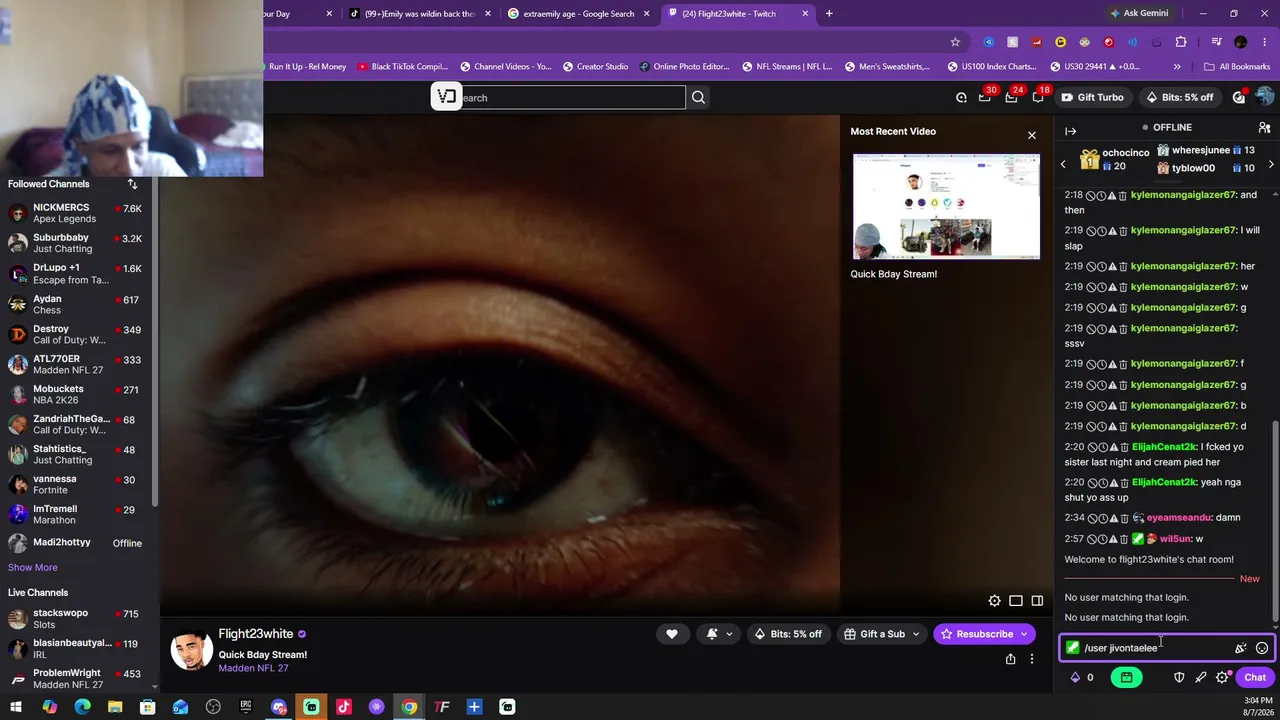
Task: Open Flight23white channel avatar
Action: tap(191, 651)
